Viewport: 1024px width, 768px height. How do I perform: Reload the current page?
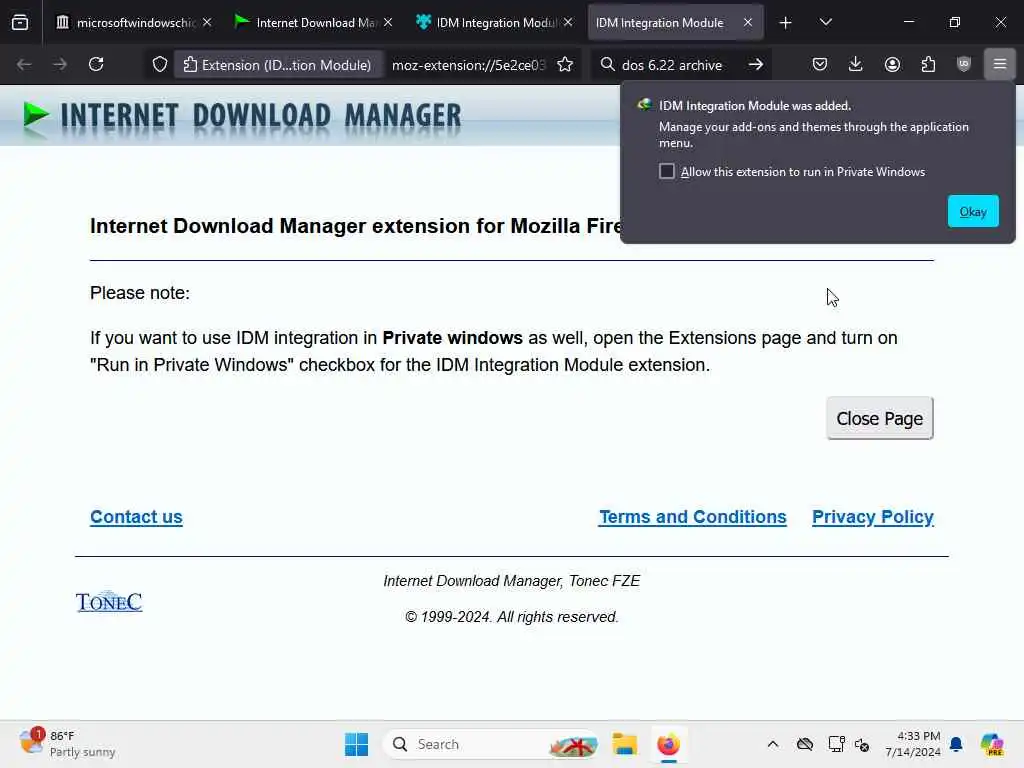click(x=96, y=64)
